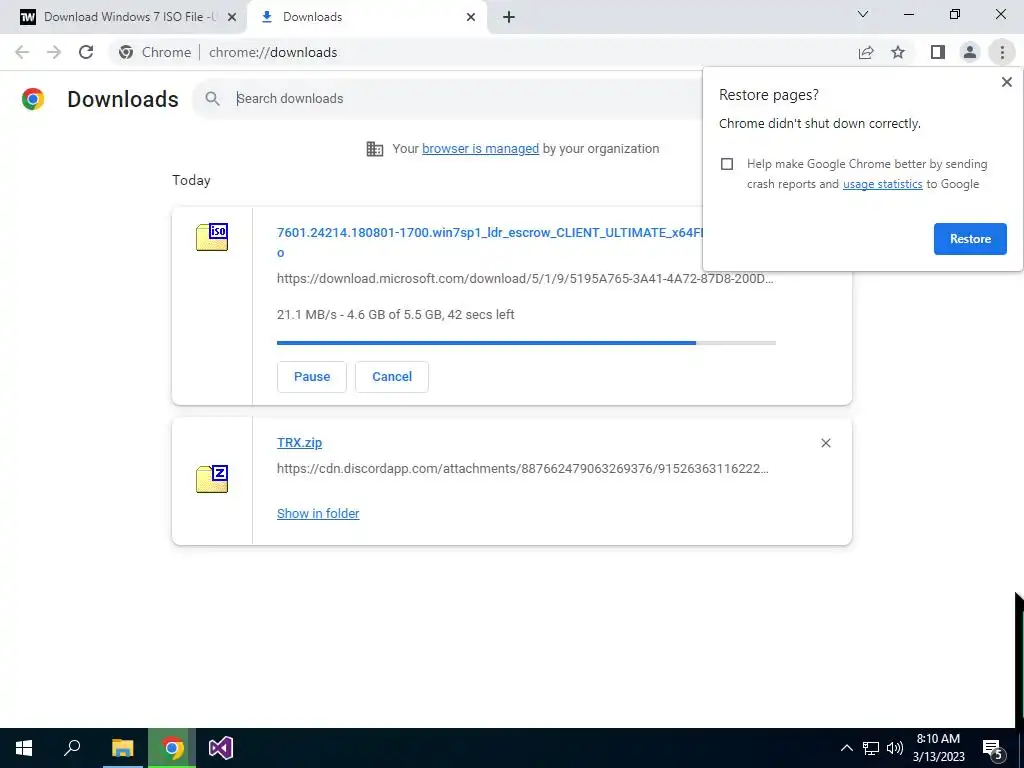Viewport: 1024px width, 768px height.
Task: Click Show in folder for TRX.zip
Action: (x=318, y=513)
